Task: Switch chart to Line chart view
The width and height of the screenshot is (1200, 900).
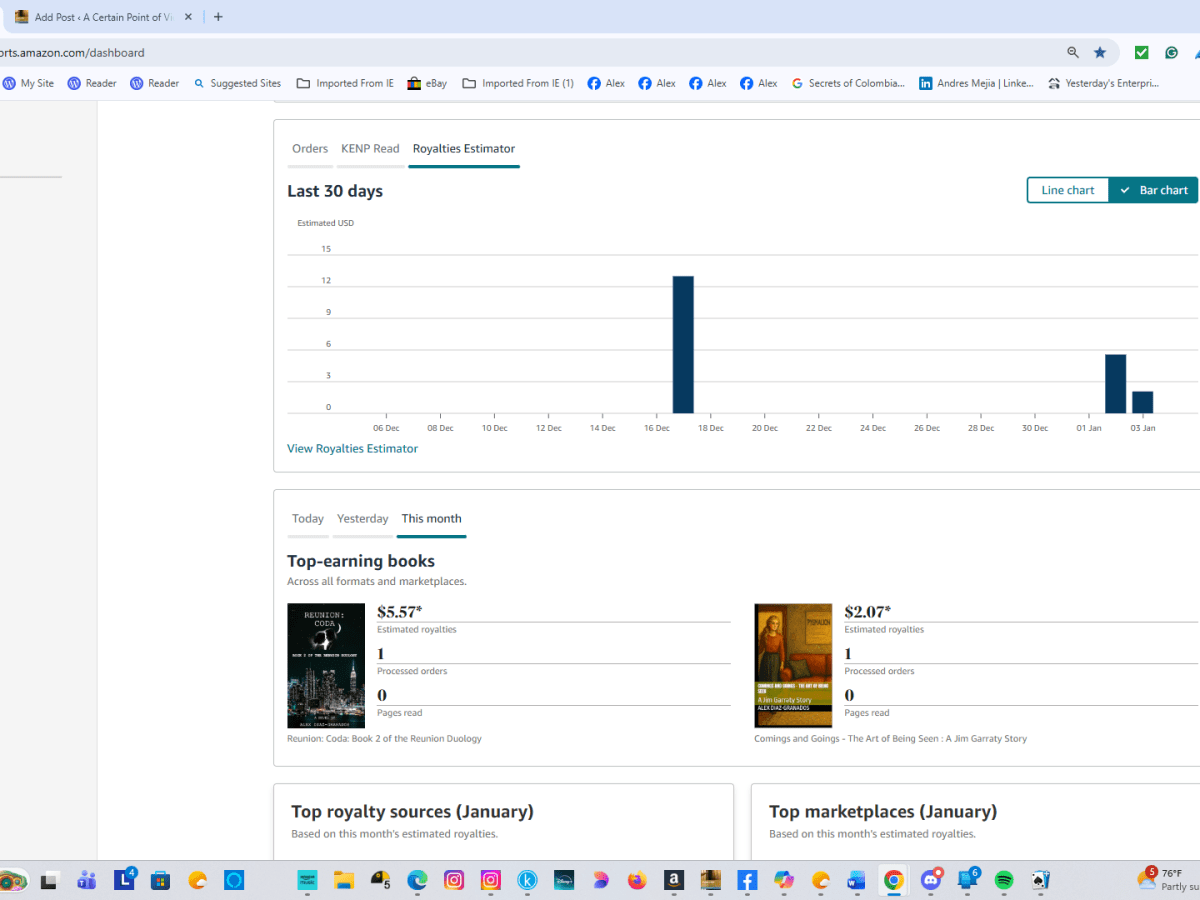Action: pyautogui.click(x=1067, y=190)
